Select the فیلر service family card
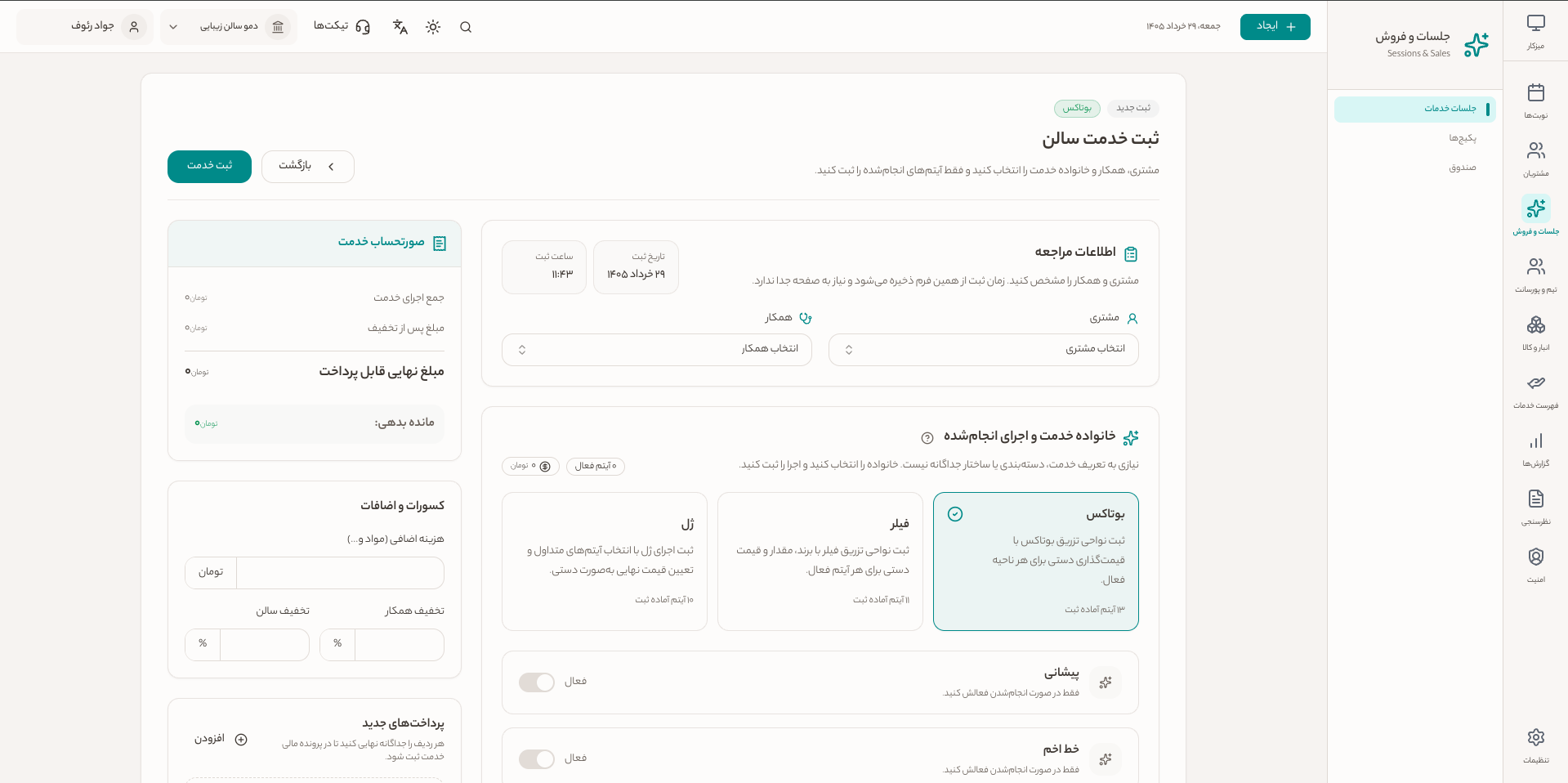Image resolution: width=1568 pixels, height=783 pixels. 820,562
